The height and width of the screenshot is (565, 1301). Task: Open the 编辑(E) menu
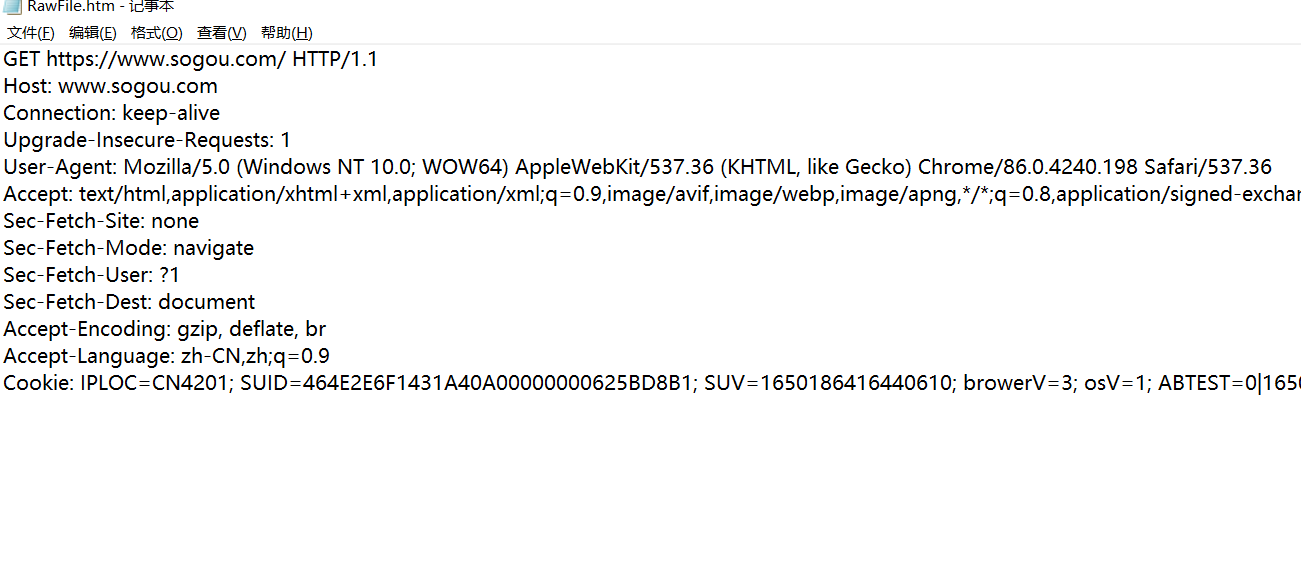pos(93,33)
